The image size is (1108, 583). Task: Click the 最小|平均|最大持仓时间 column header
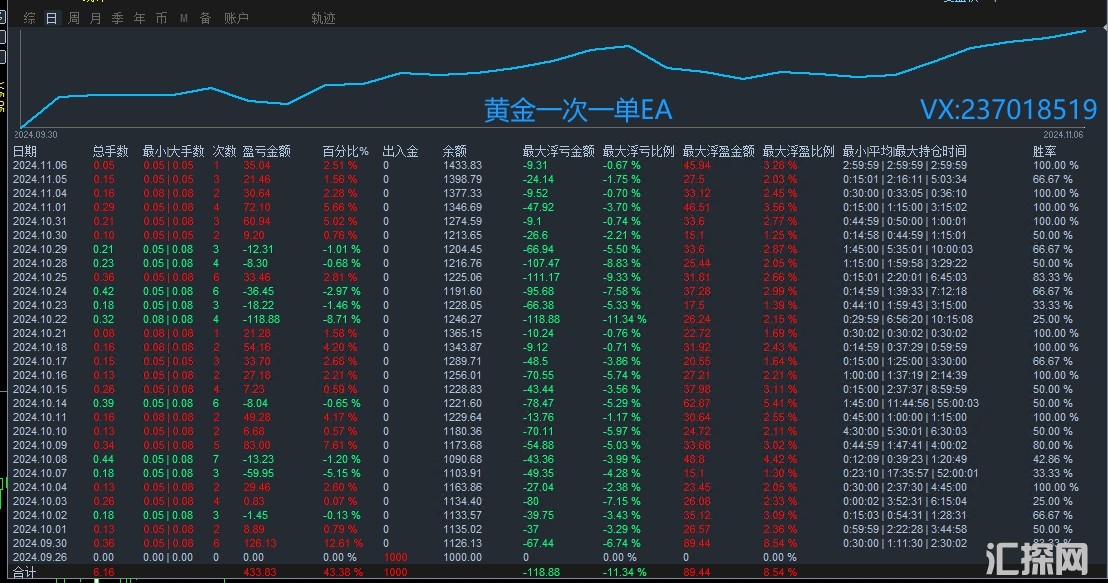(904, 151)
